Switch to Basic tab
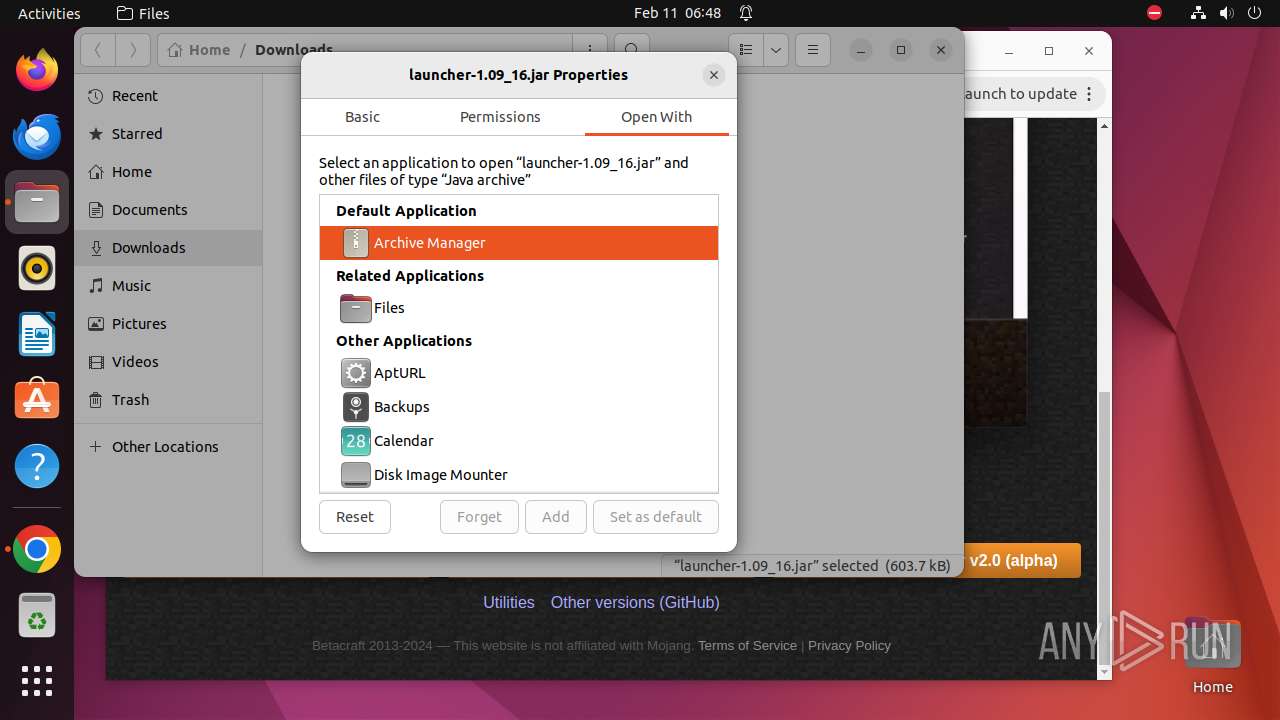 coord(362,117)
